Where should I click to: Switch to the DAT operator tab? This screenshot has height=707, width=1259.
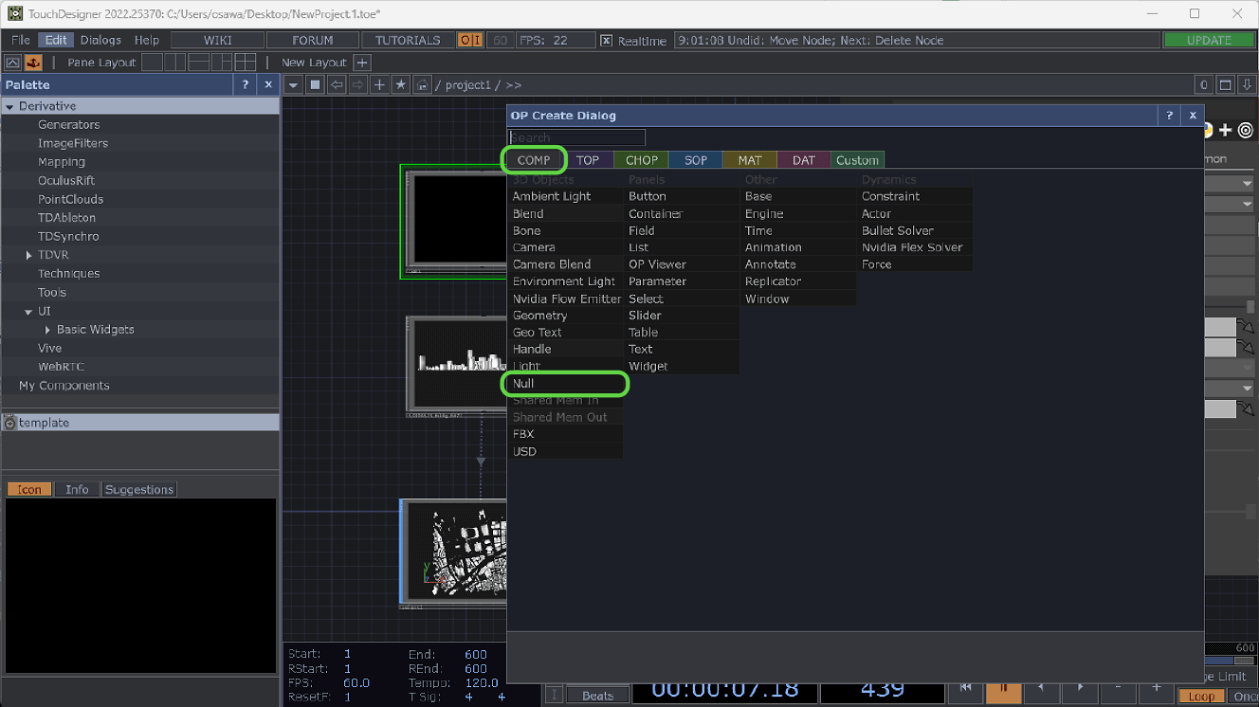click(x=804, y=160)
